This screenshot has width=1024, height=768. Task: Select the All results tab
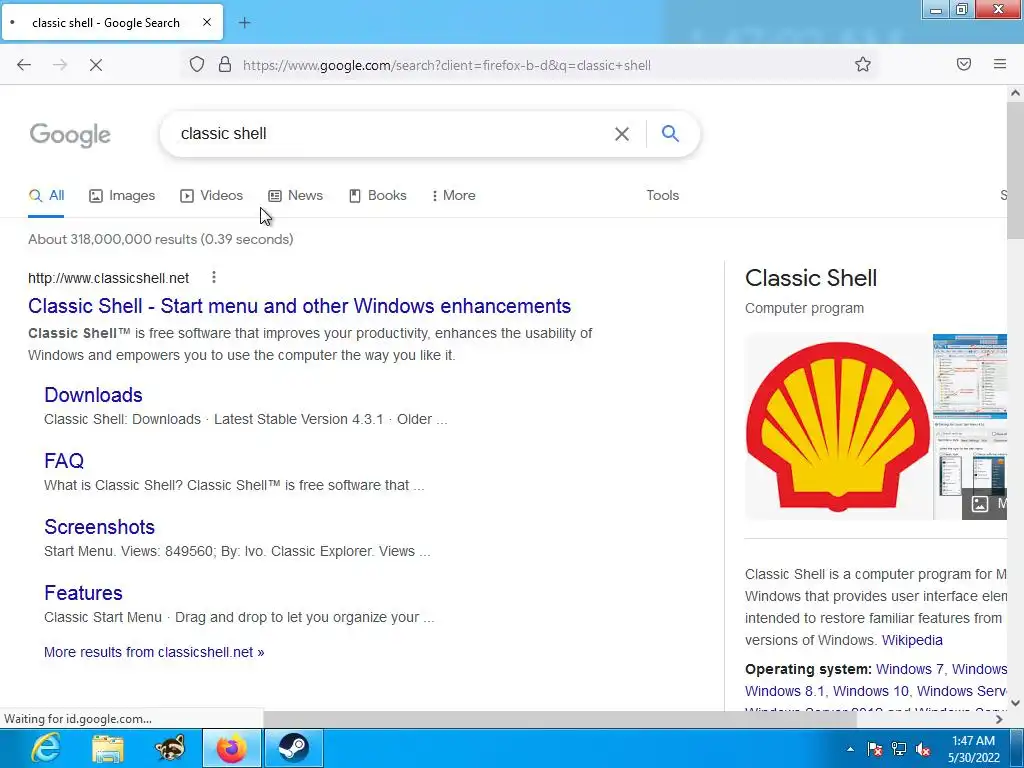coord(46,195)
